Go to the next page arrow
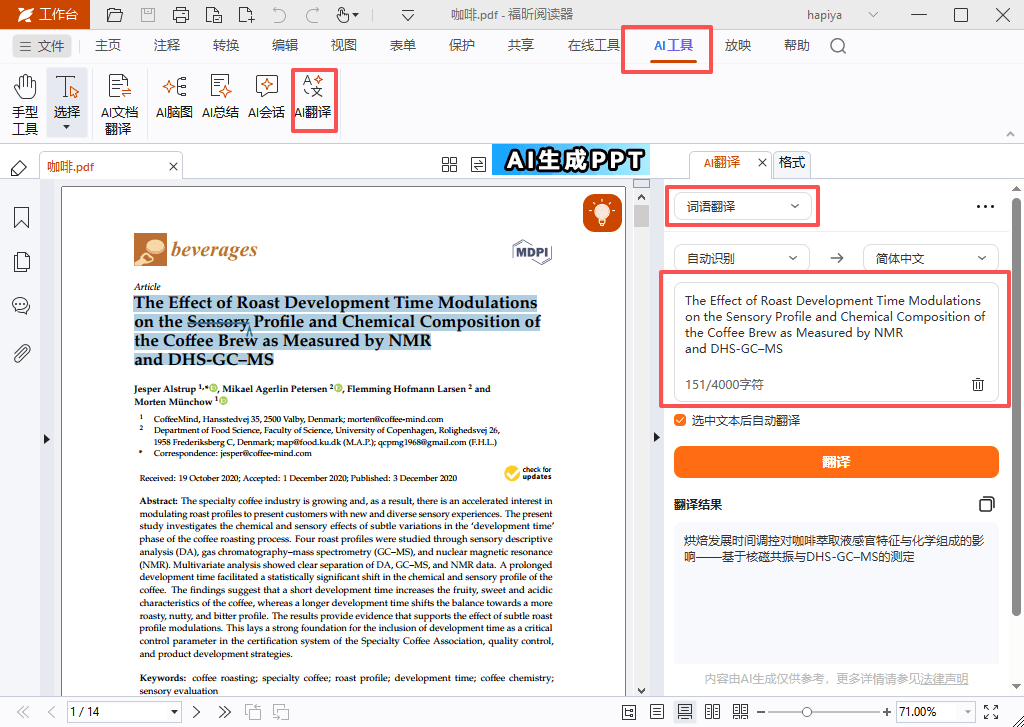Screen dimensions: 1024x727 click(x=197, y=712)
